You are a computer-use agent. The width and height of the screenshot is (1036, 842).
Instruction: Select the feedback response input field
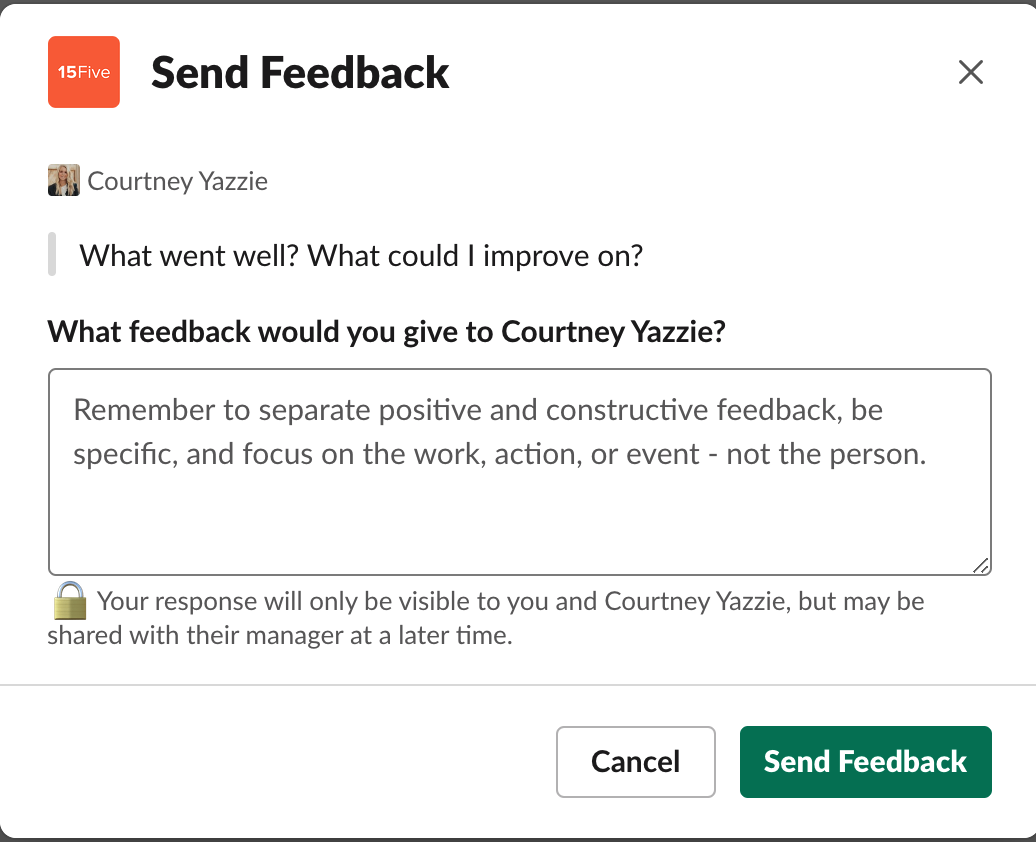coord(519,470)
